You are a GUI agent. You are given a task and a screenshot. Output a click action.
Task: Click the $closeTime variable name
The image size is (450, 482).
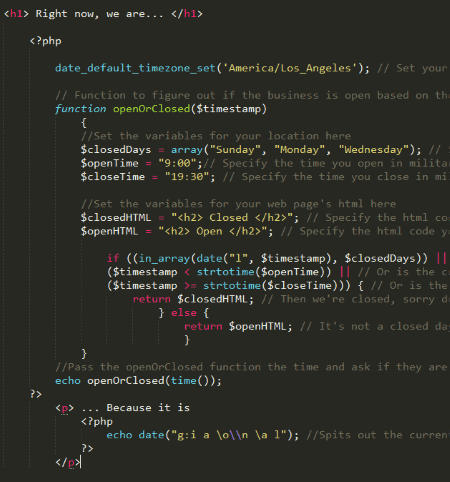tap(113, 177)
